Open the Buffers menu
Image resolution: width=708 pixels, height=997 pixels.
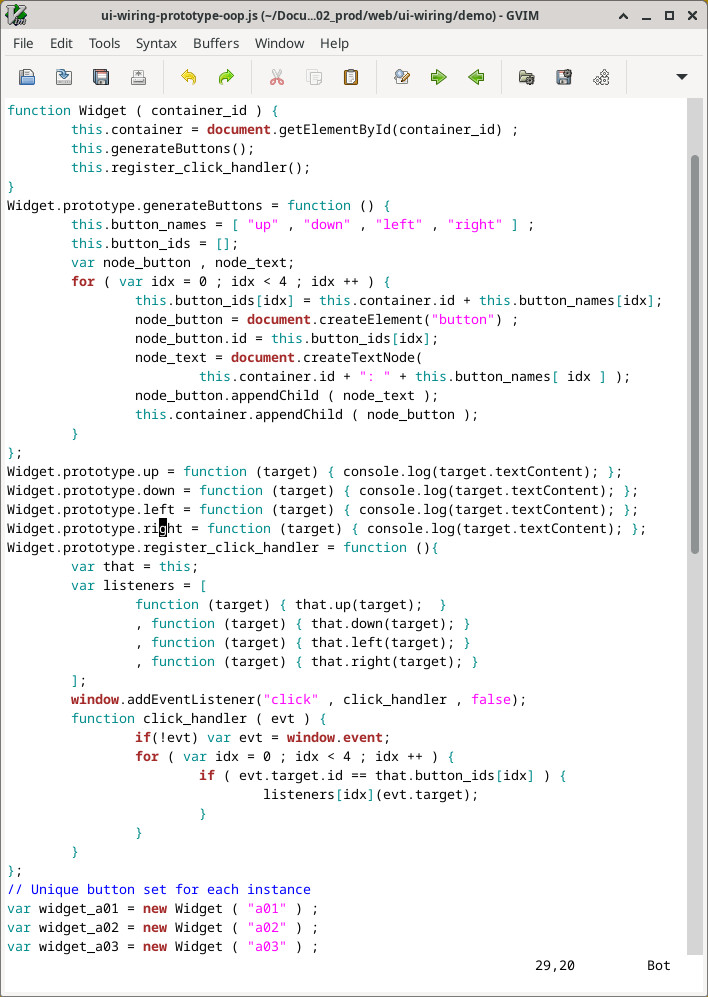[216, 43]
